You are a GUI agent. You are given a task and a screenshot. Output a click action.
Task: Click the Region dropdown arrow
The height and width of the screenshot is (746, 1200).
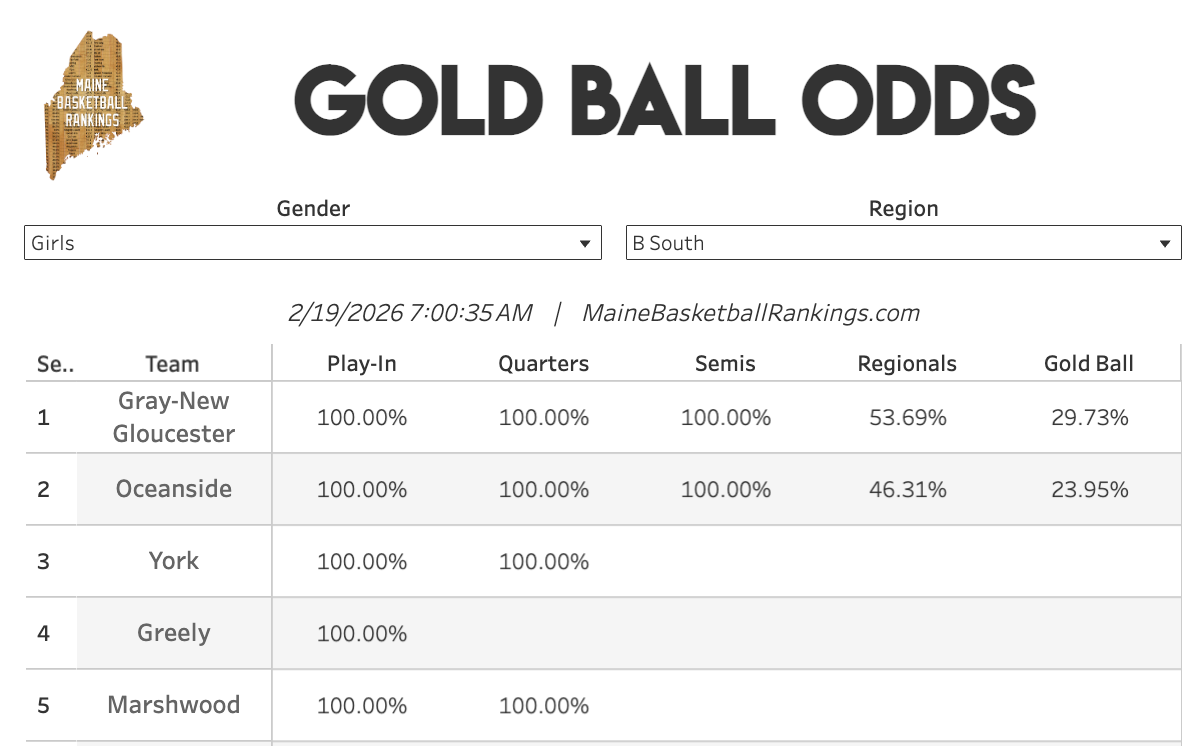click(1164, 244)
